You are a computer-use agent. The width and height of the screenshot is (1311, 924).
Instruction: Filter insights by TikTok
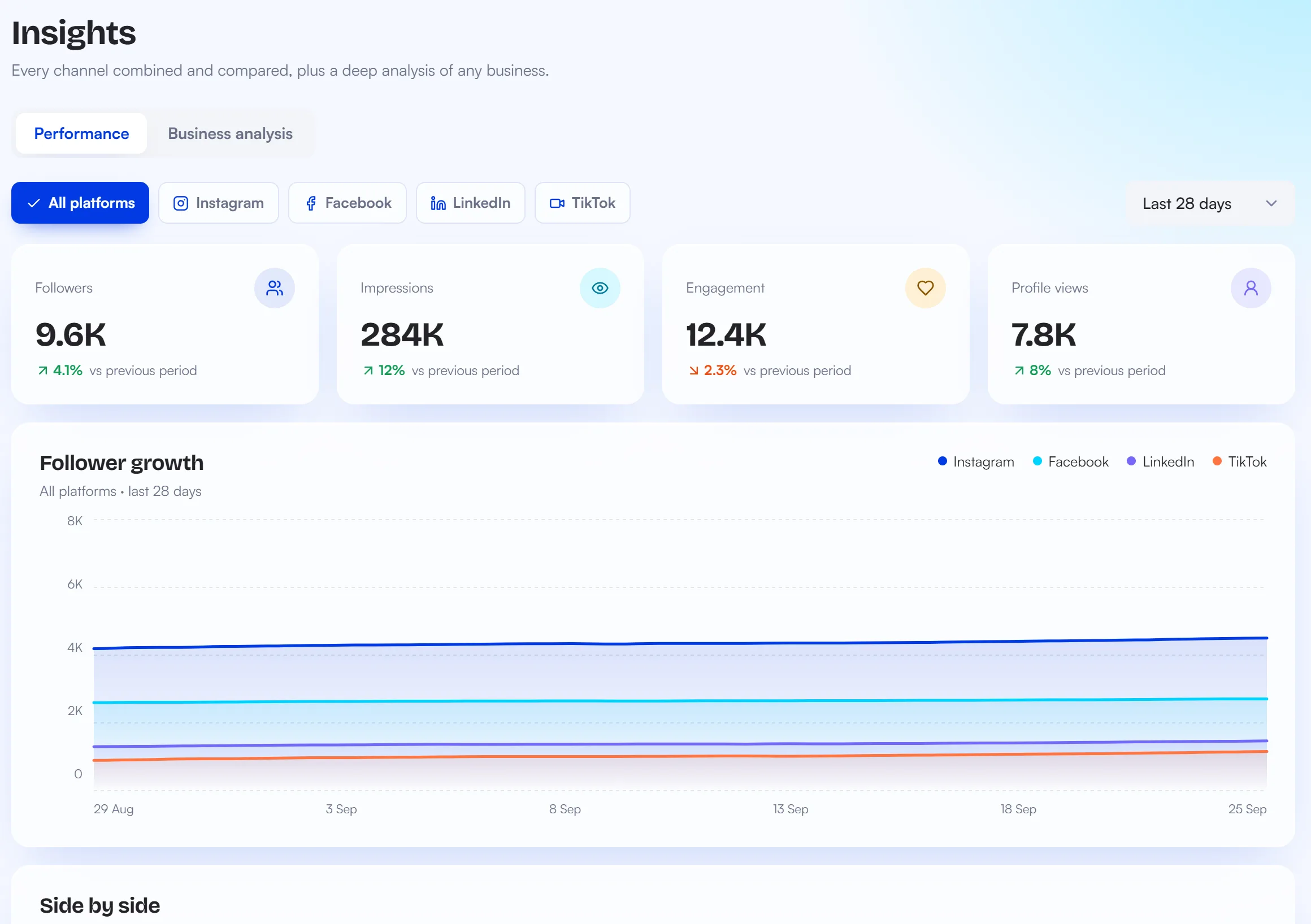(583, 203)
